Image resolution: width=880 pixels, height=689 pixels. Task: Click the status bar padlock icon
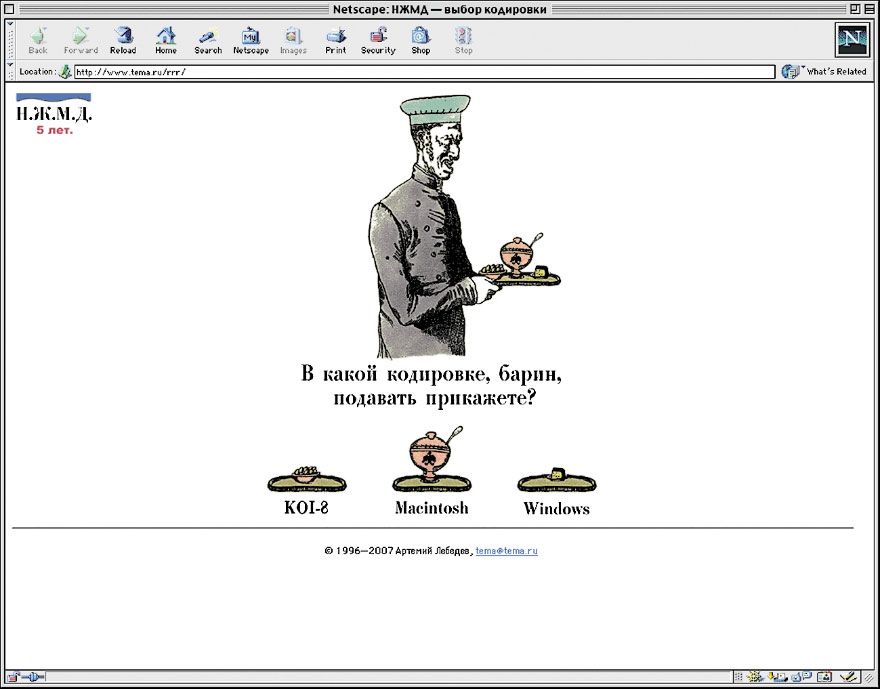pyautogui.click(x=12, y=677)
